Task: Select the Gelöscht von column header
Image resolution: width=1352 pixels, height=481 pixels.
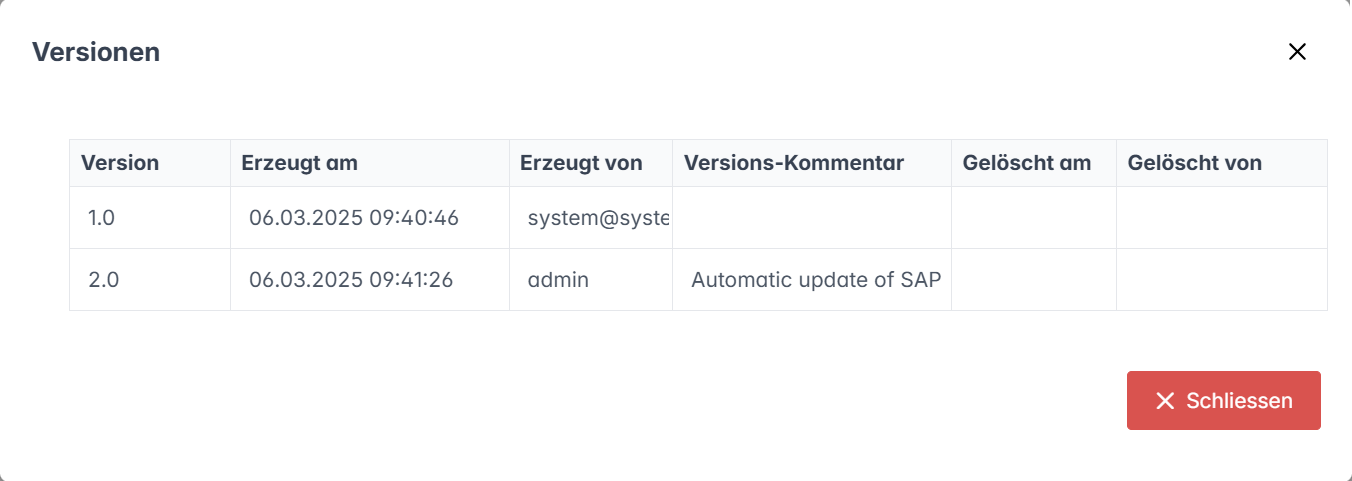Action: (1194, 163)
